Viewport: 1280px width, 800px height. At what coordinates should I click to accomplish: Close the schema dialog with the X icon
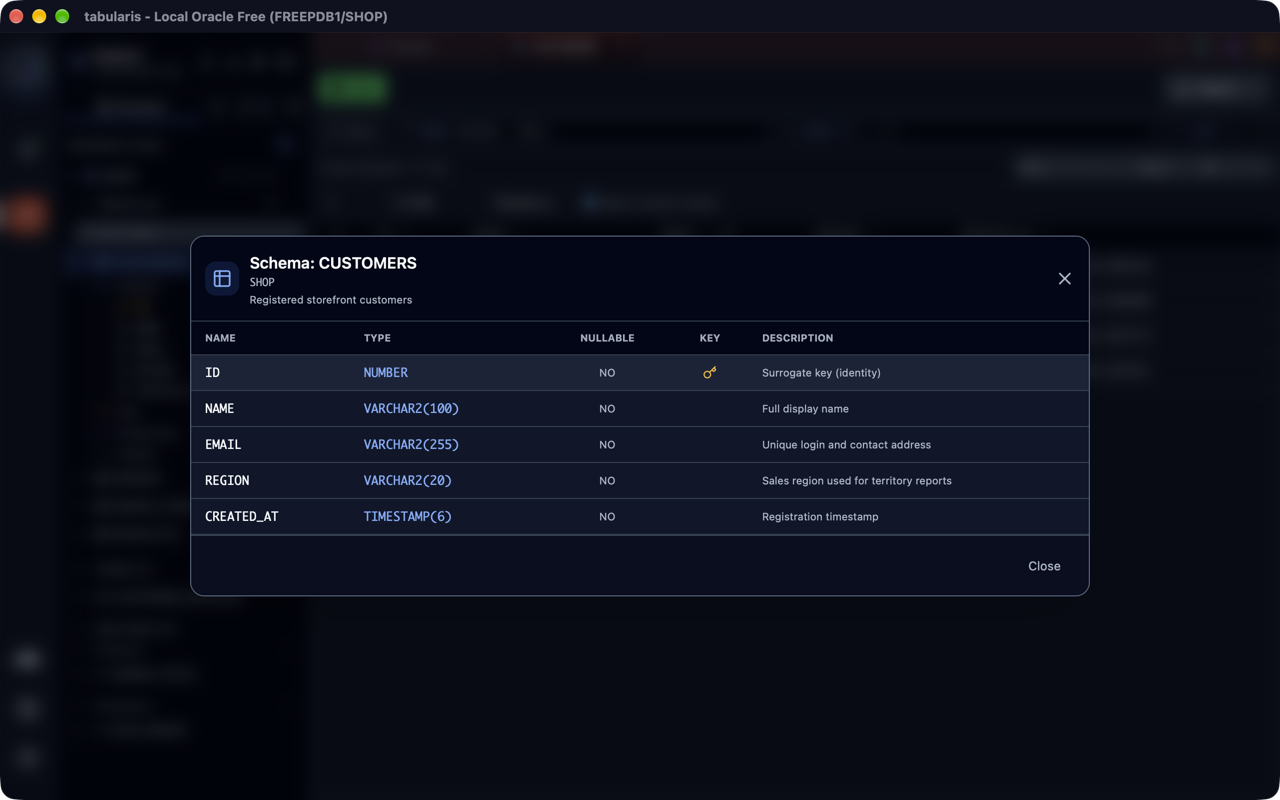point(1064,279)
